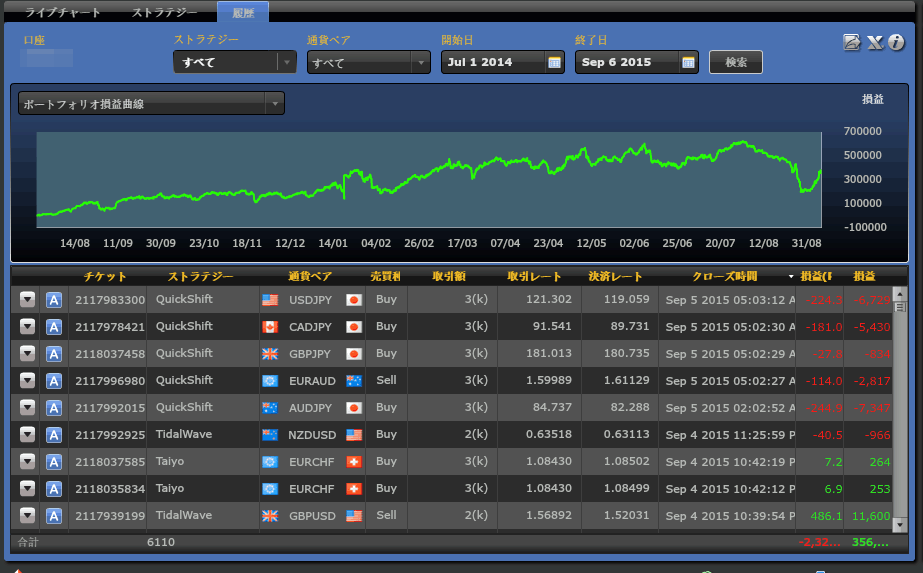Screen dimensions: 923x573
Task: Sort by 通貨ペア column header in table
Action: (x=310, y=276)
